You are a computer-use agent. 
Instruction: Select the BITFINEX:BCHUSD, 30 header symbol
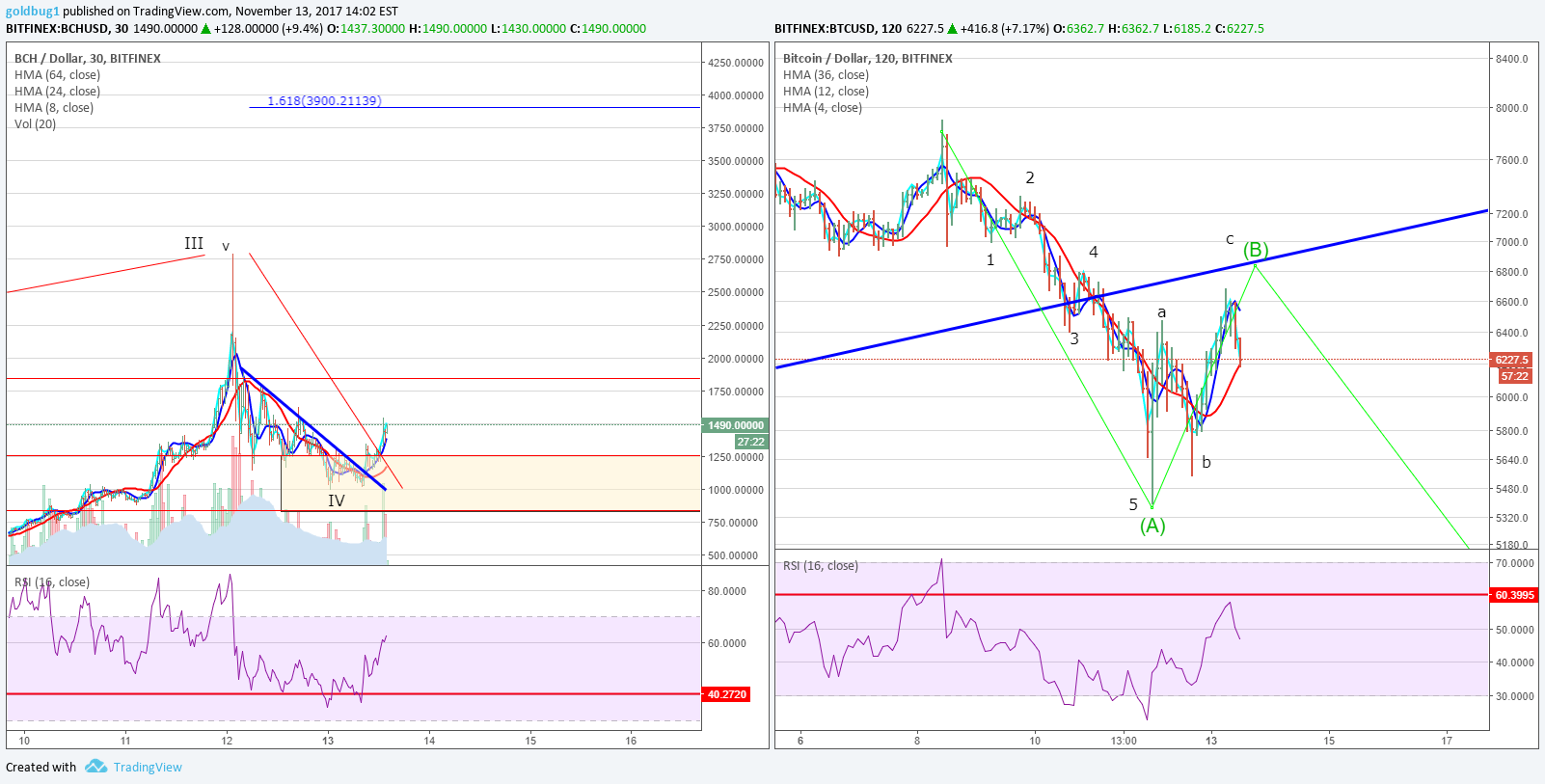pyautogui.click(x=67, y=29)
